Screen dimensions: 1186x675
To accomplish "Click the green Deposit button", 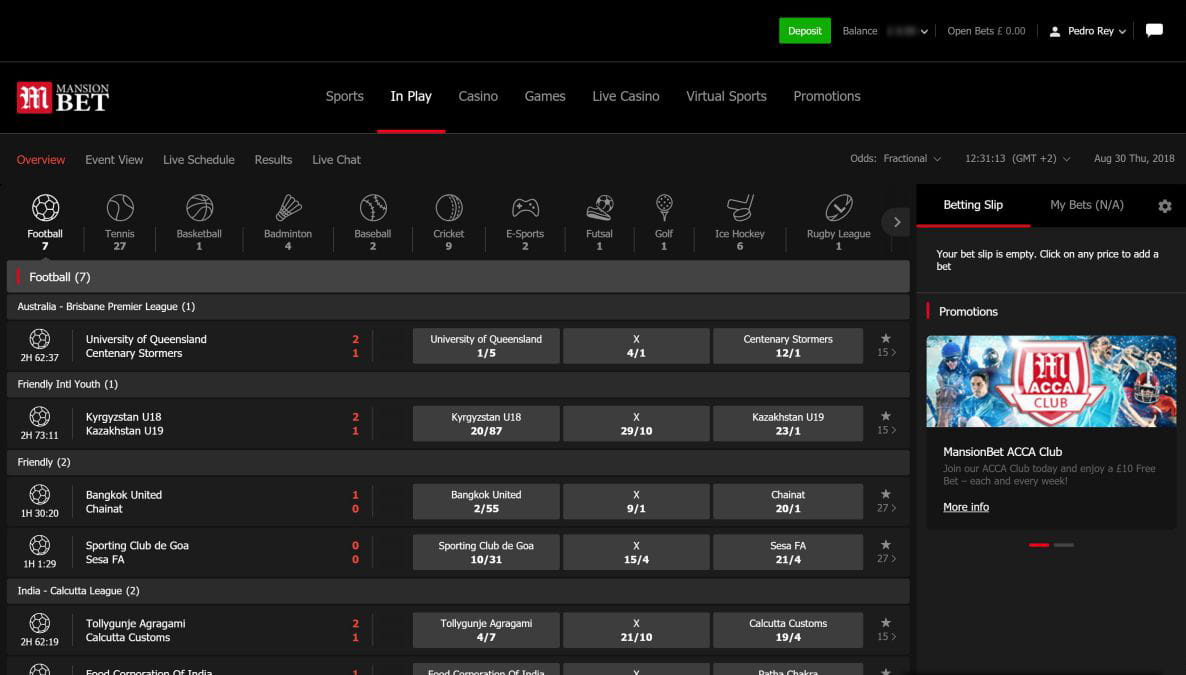I will point(805,31).
